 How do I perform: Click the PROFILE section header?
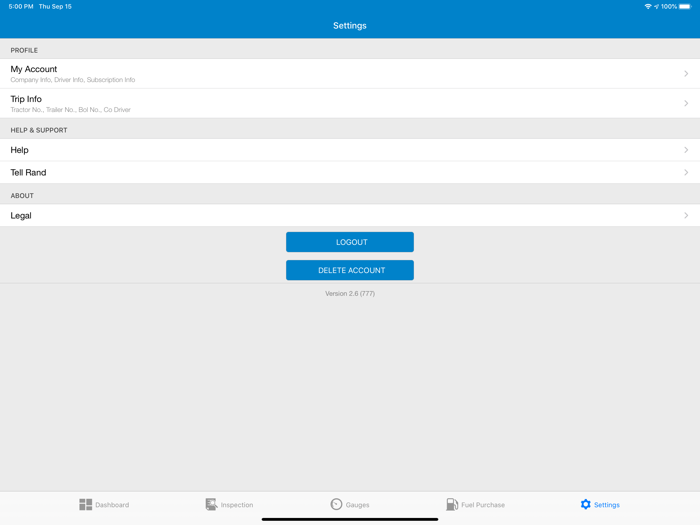click(24, 50)
